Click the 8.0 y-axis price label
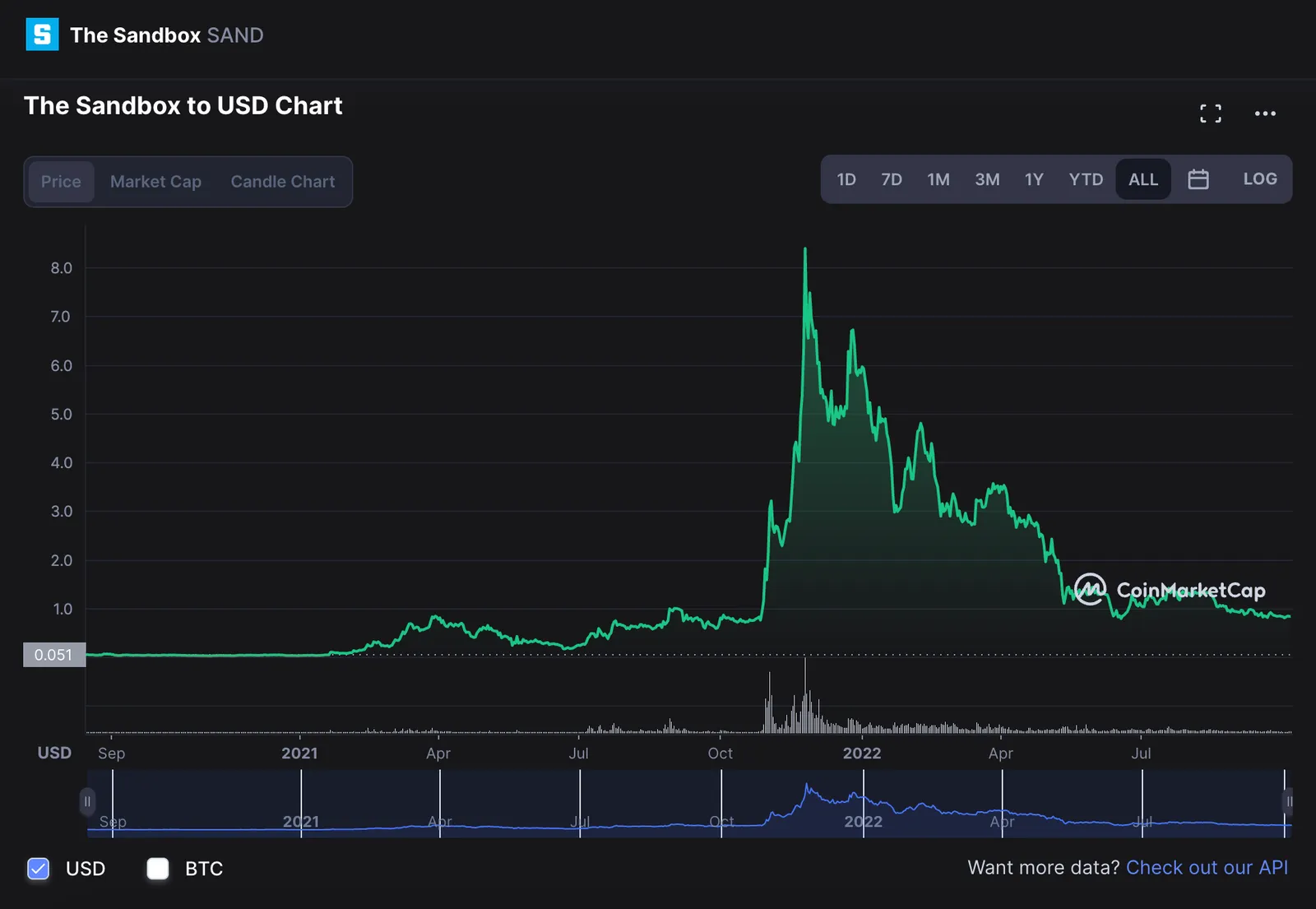This screenshot has height=909, width=1316. click(62, 268)
